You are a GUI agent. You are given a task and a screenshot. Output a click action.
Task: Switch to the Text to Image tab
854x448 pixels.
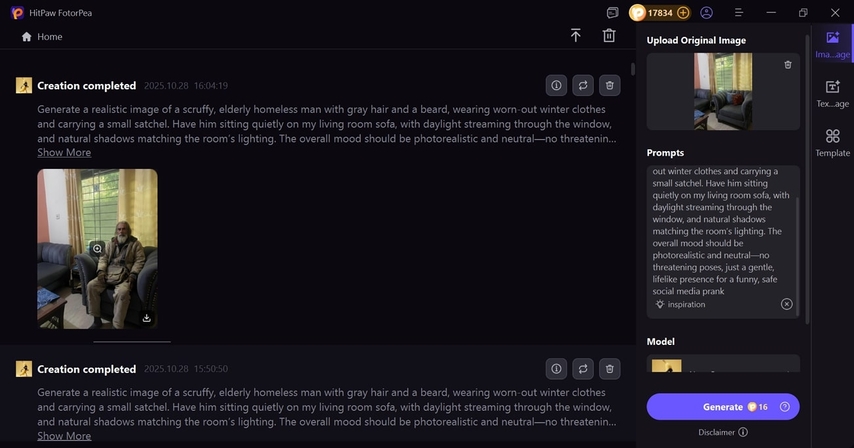click(832, 94)
